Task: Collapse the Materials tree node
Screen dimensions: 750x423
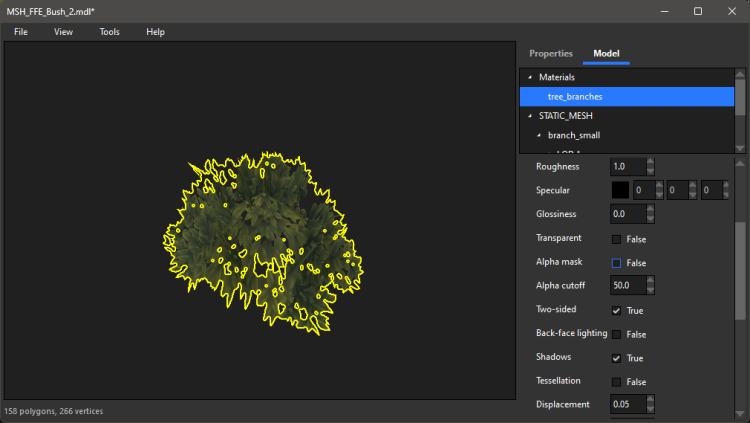Action: click(x=530, y=77)
